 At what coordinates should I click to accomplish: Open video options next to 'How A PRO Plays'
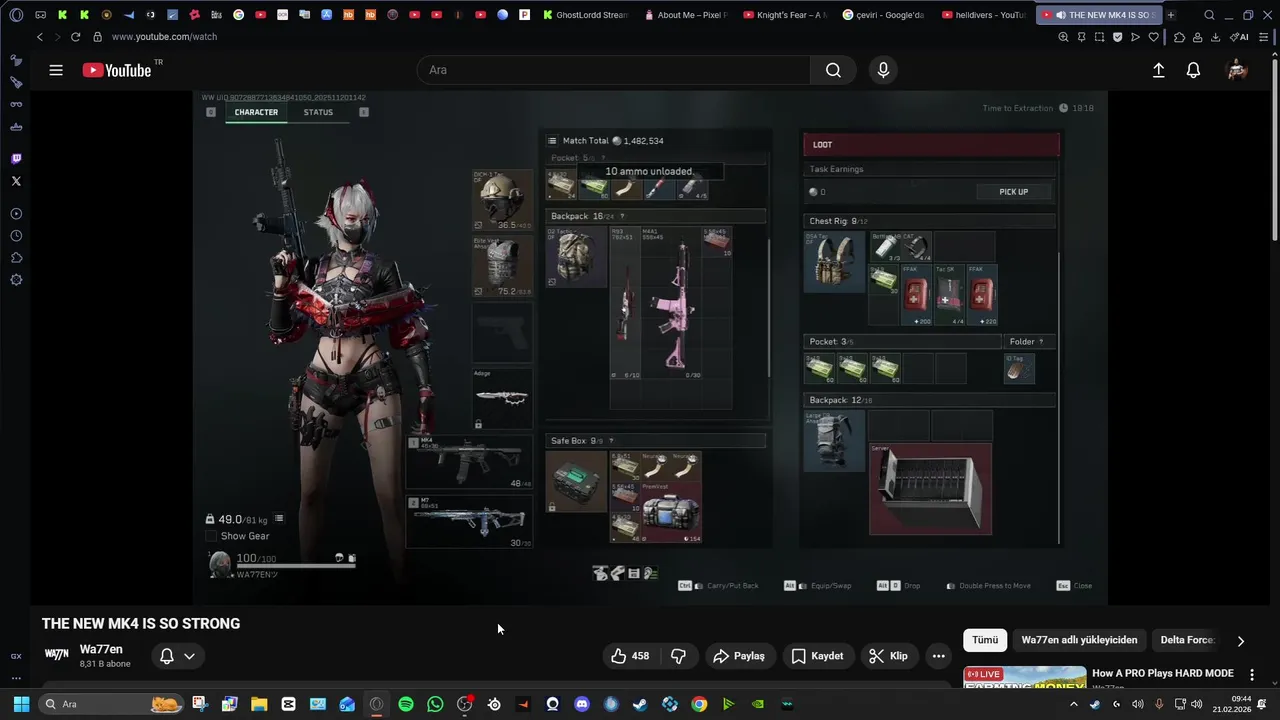pyautogui.click(x=1251, y=675)
